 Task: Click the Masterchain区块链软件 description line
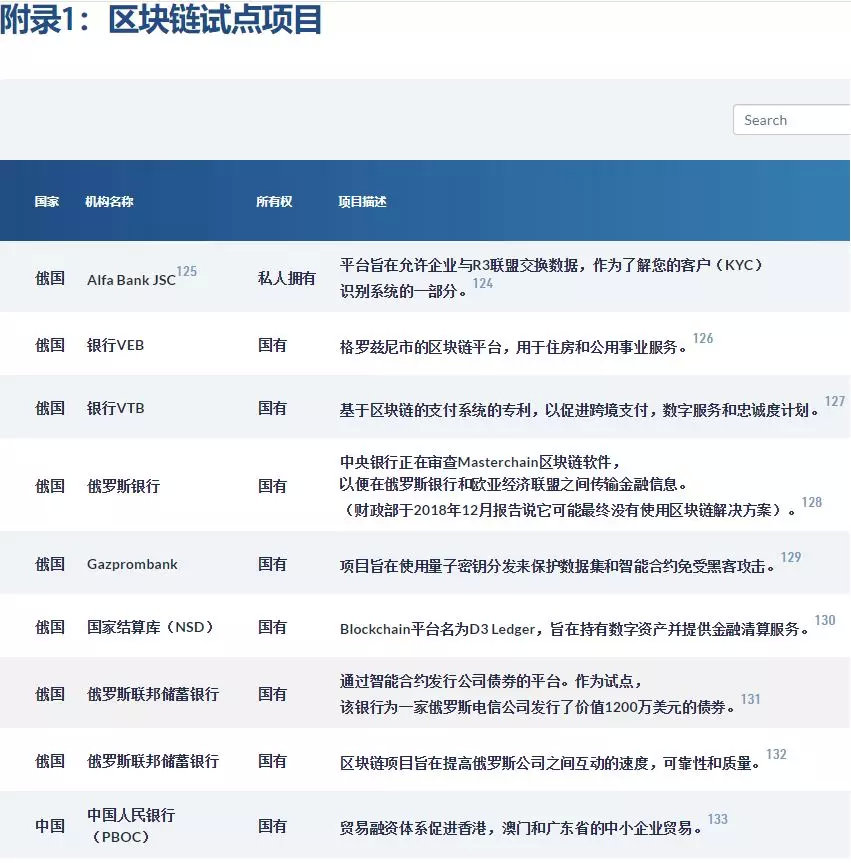pyautogui.click(x=480, y=462)
